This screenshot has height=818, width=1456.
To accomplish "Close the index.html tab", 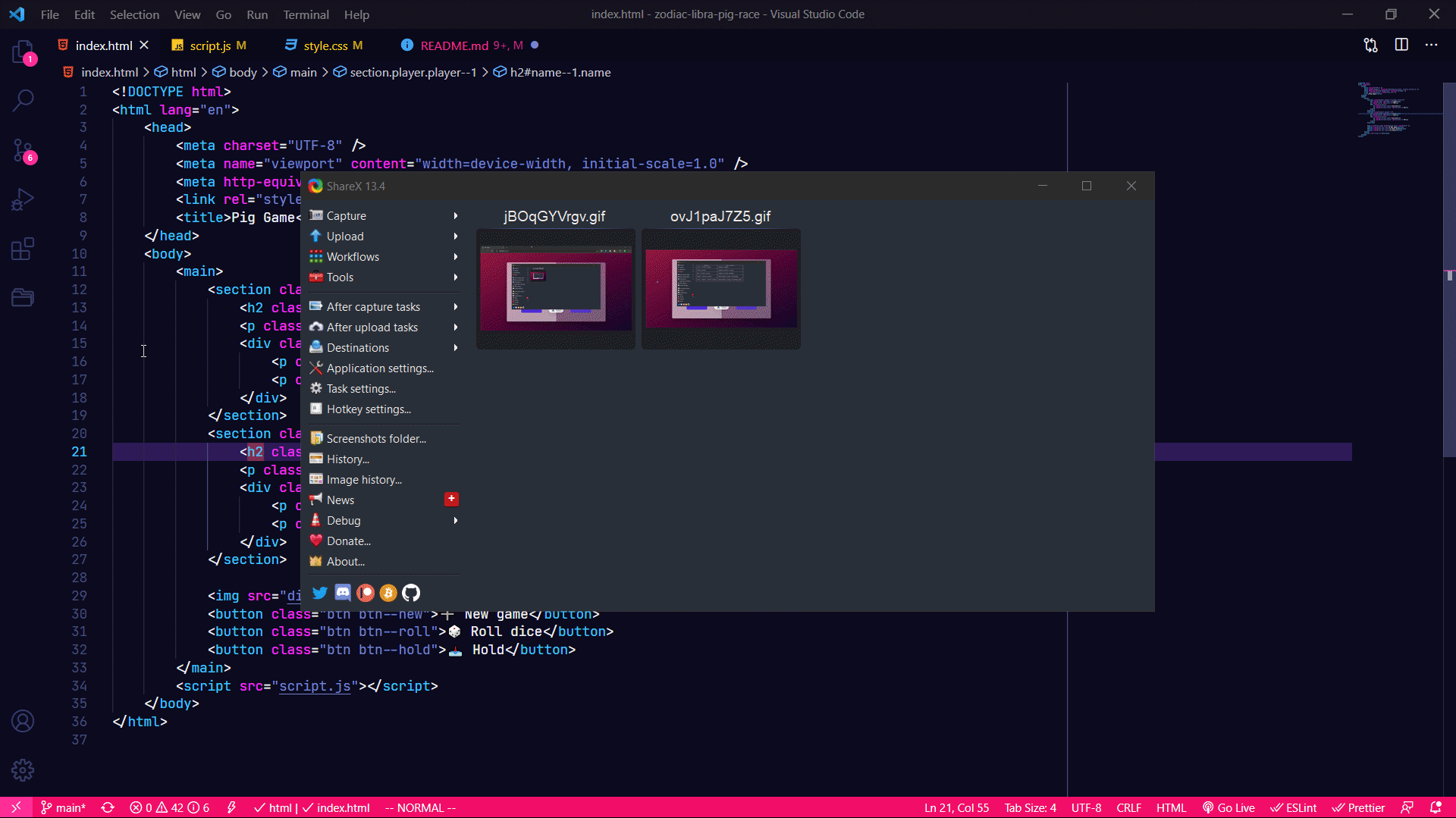I will 144,45.
